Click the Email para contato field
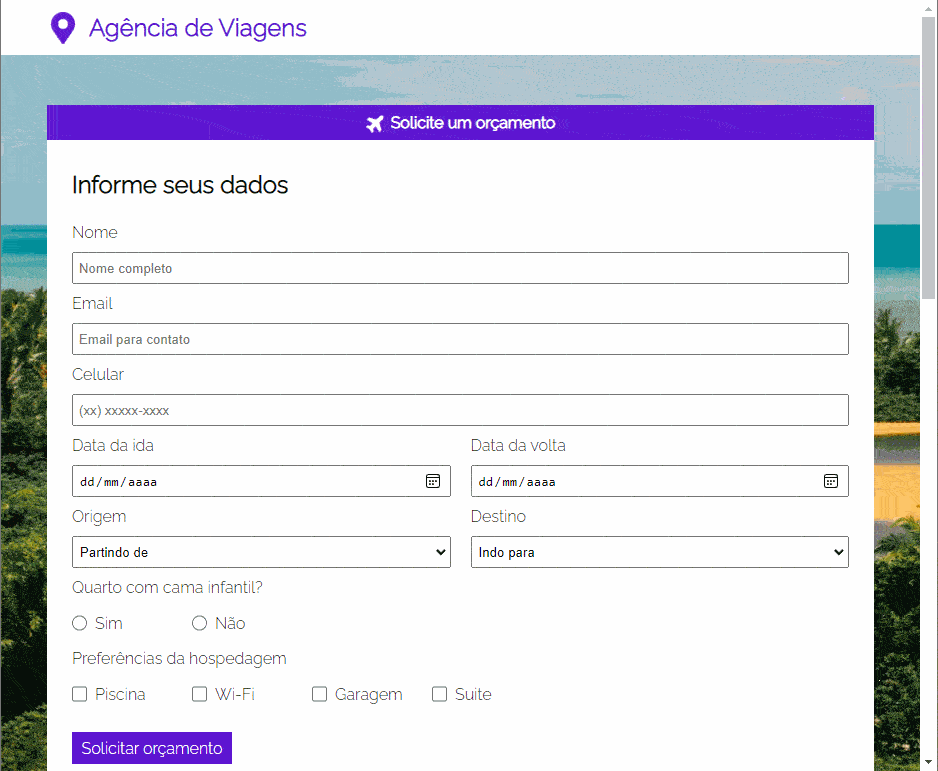Viewport: 938px width, 771px height. tap(460, 339)
